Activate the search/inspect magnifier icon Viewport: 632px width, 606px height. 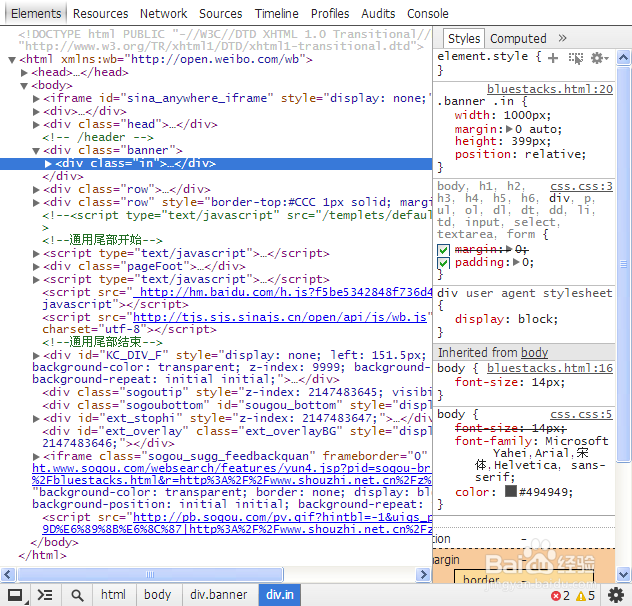(x=77, y=595)
